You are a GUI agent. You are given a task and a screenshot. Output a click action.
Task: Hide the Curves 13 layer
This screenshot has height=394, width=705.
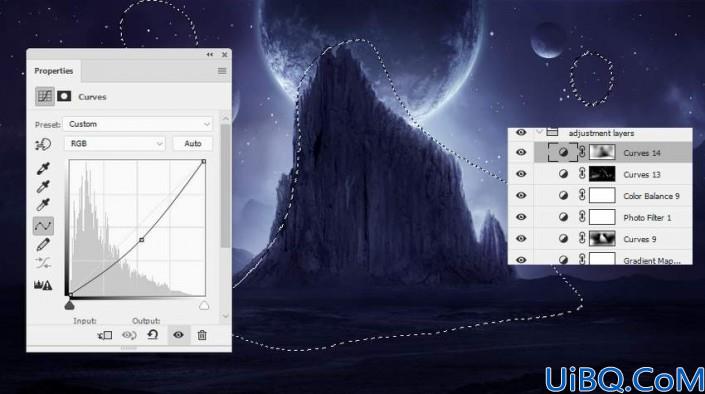[521, 174]
